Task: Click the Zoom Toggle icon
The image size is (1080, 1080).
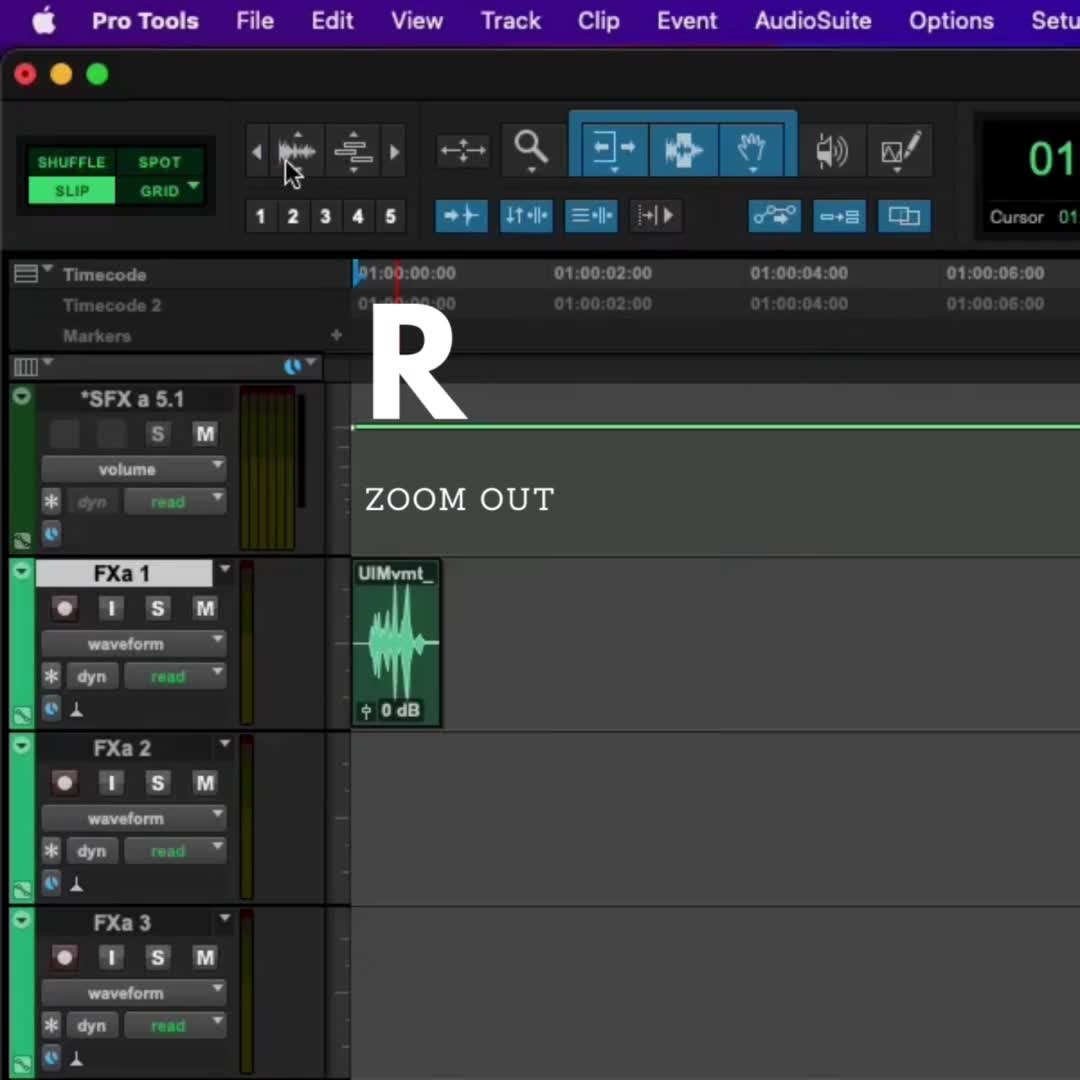Action: pyautogui.click(x=463, y=150)
